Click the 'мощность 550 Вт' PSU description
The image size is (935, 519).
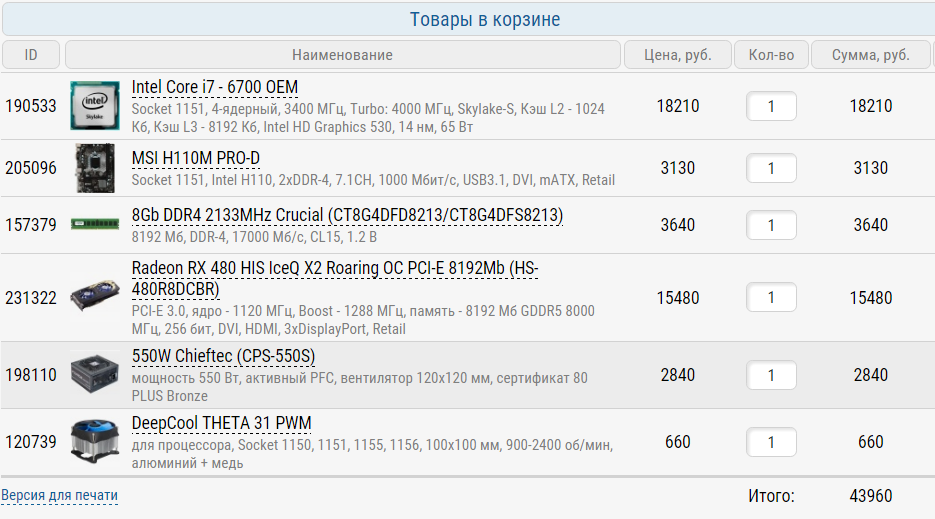click(x=360, y=387)
